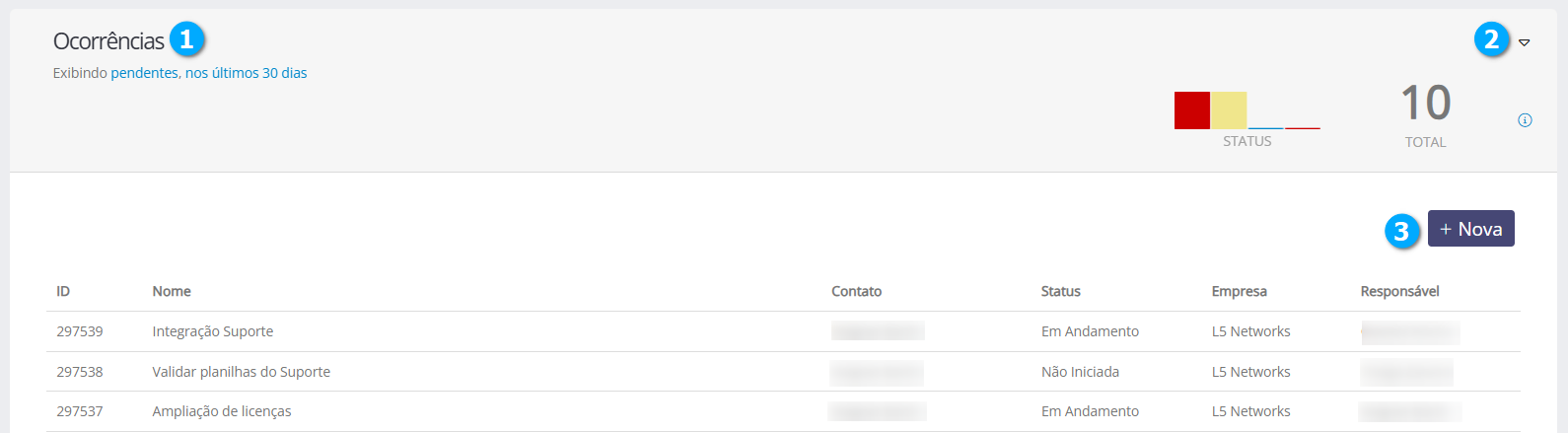The height and width of the screenshot is (433, 1568).
Task: Click the blue number 3 badge
Action: coord(1401,231)
